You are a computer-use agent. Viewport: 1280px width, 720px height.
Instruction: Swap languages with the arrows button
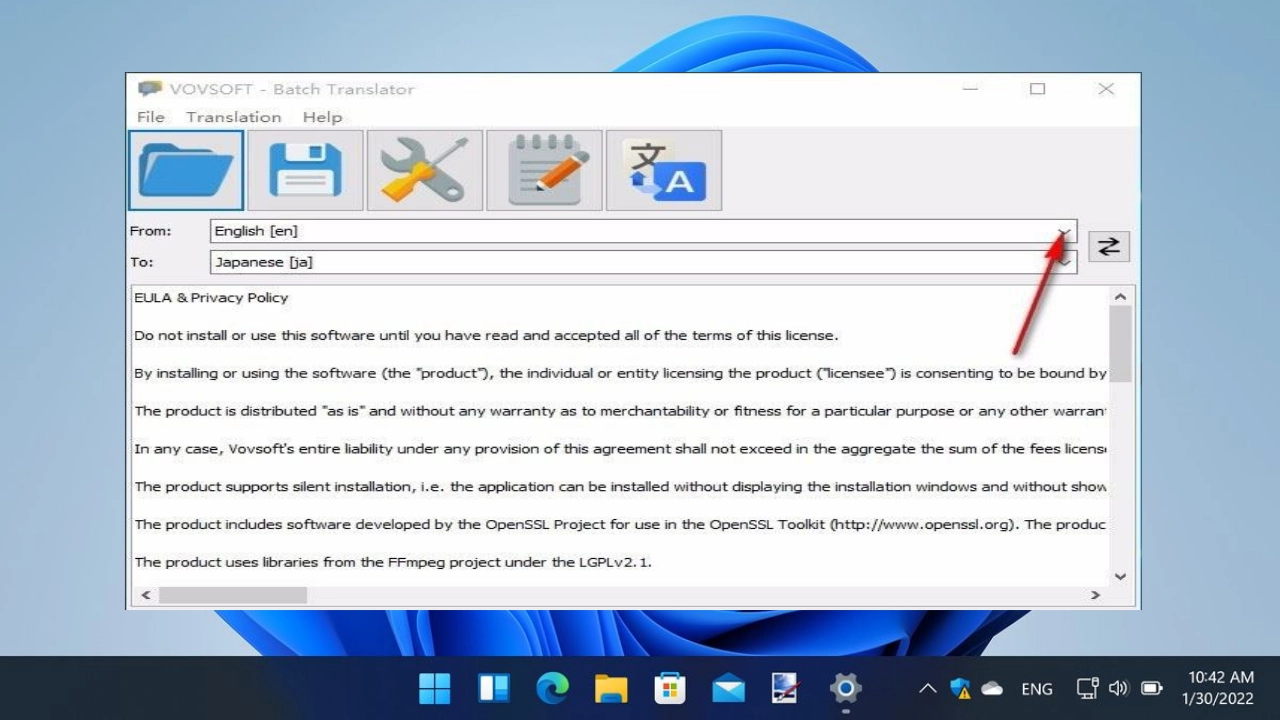click(1108, 246)
